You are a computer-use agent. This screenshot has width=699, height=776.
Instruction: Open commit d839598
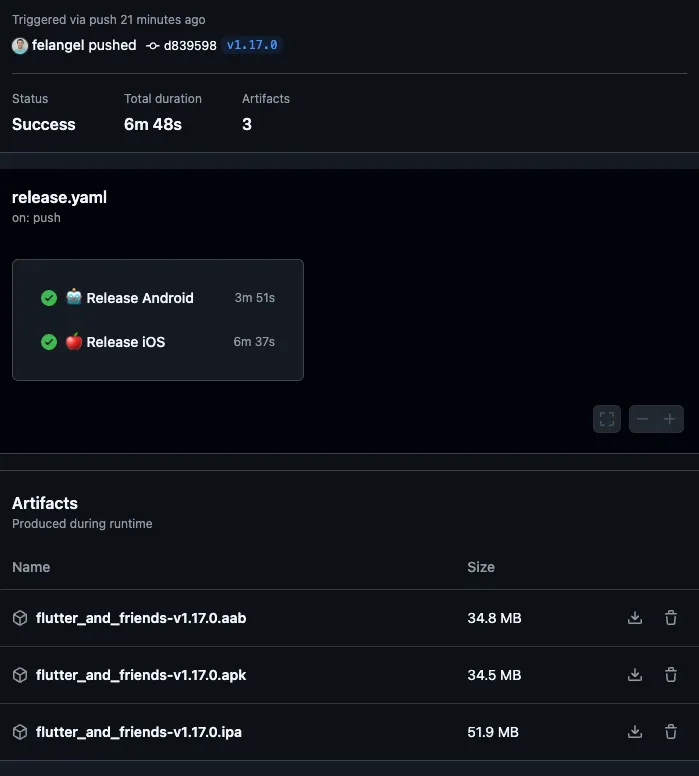coord(190,46)
